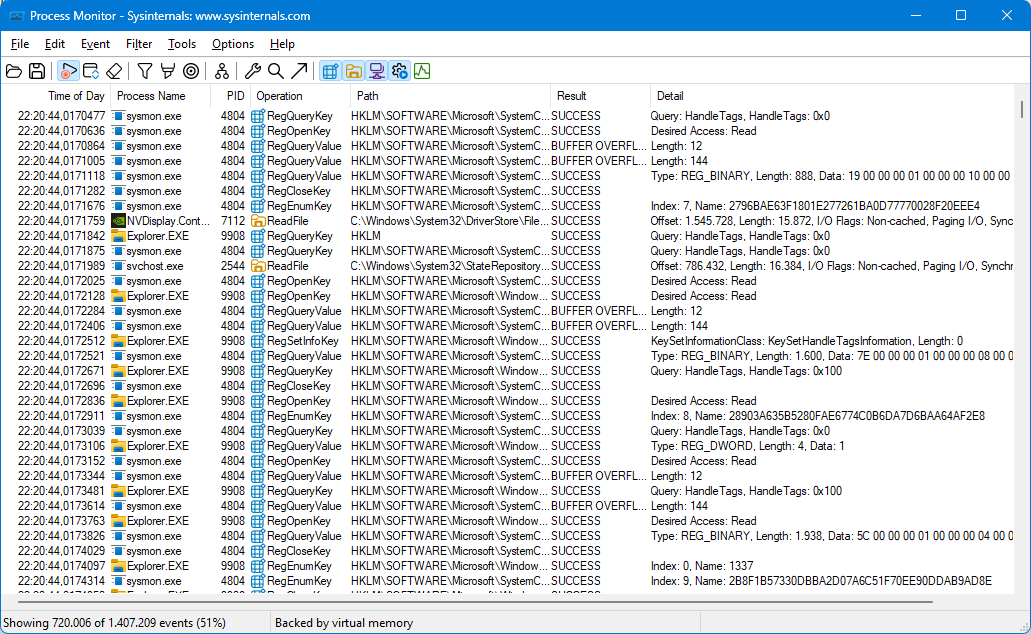Open the Event menu
This screenshot has width=1031, height=634.
click(95, 44)
